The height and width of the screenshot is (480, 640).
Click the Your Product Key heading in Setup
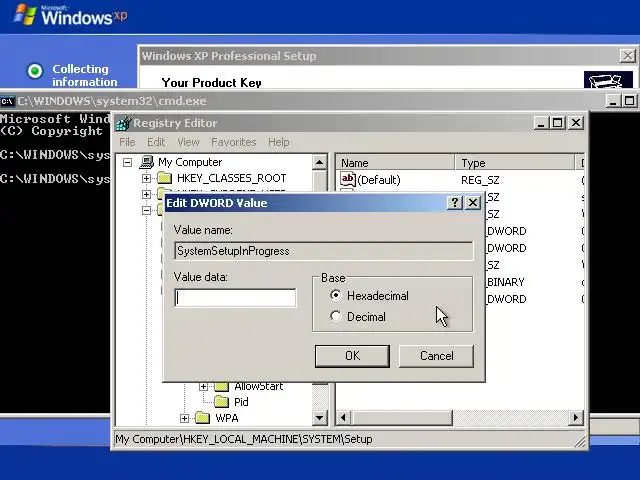click(x=211, y=82)
